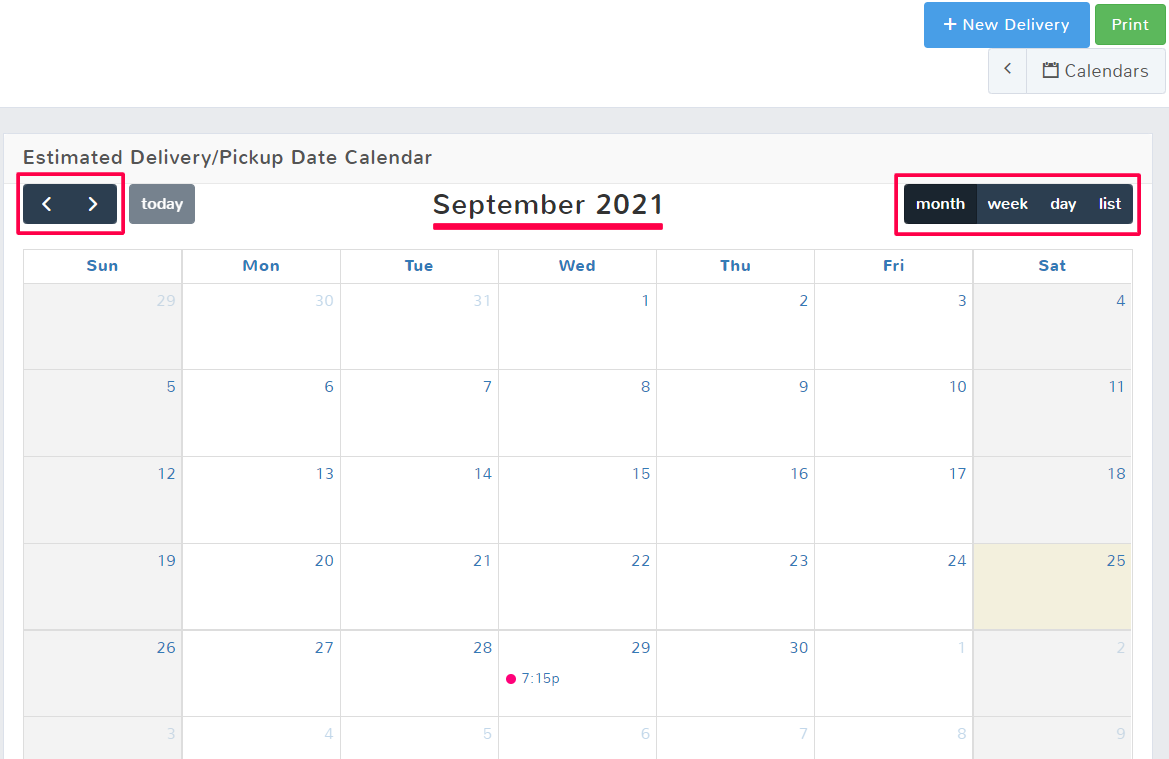Click the back chevron beside Calendars
Viewport: 1169px width, 759px height.
pos(1007,70)
